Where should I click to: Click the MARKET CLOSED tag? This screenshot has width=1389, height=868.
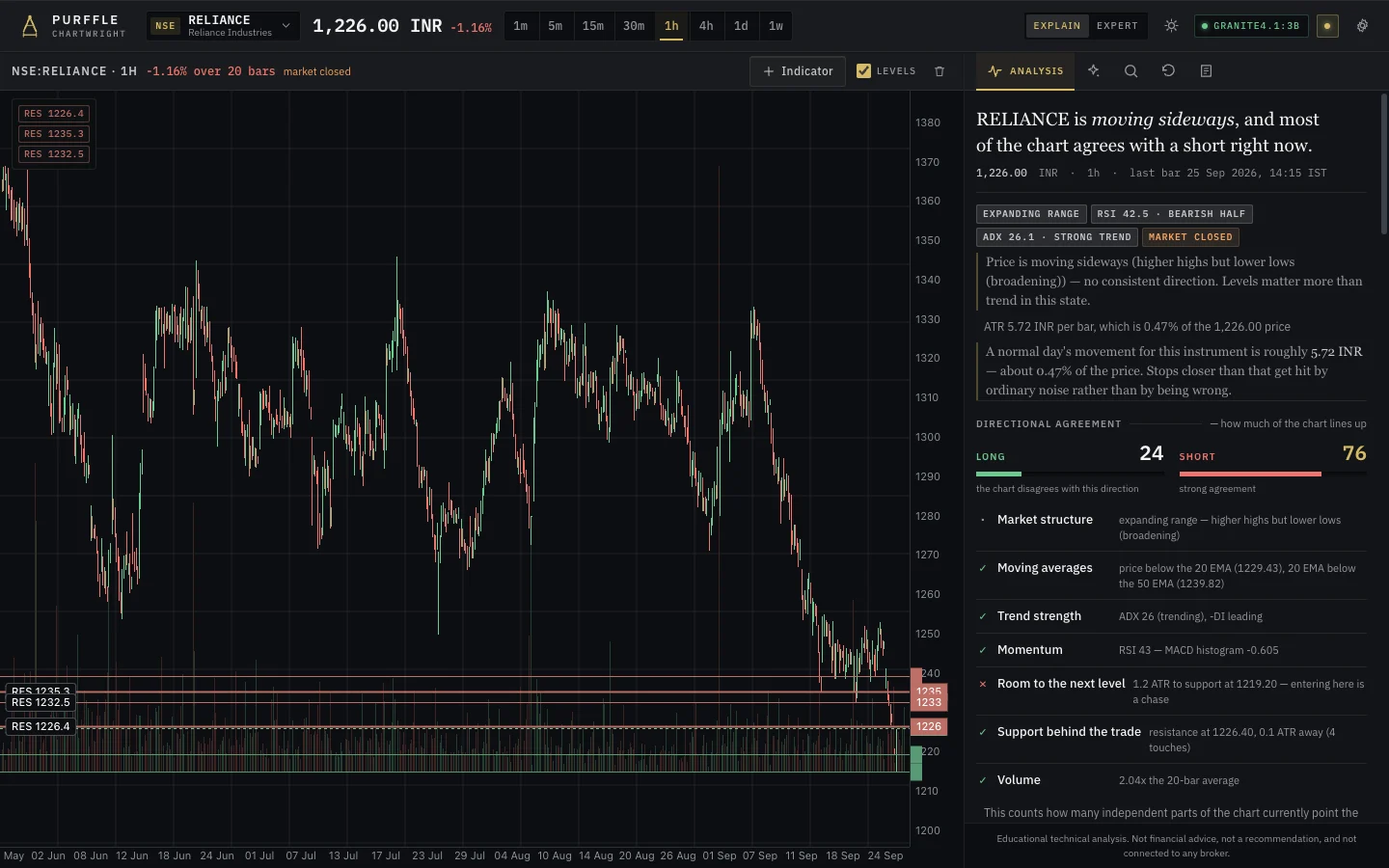pos(1190,237)
